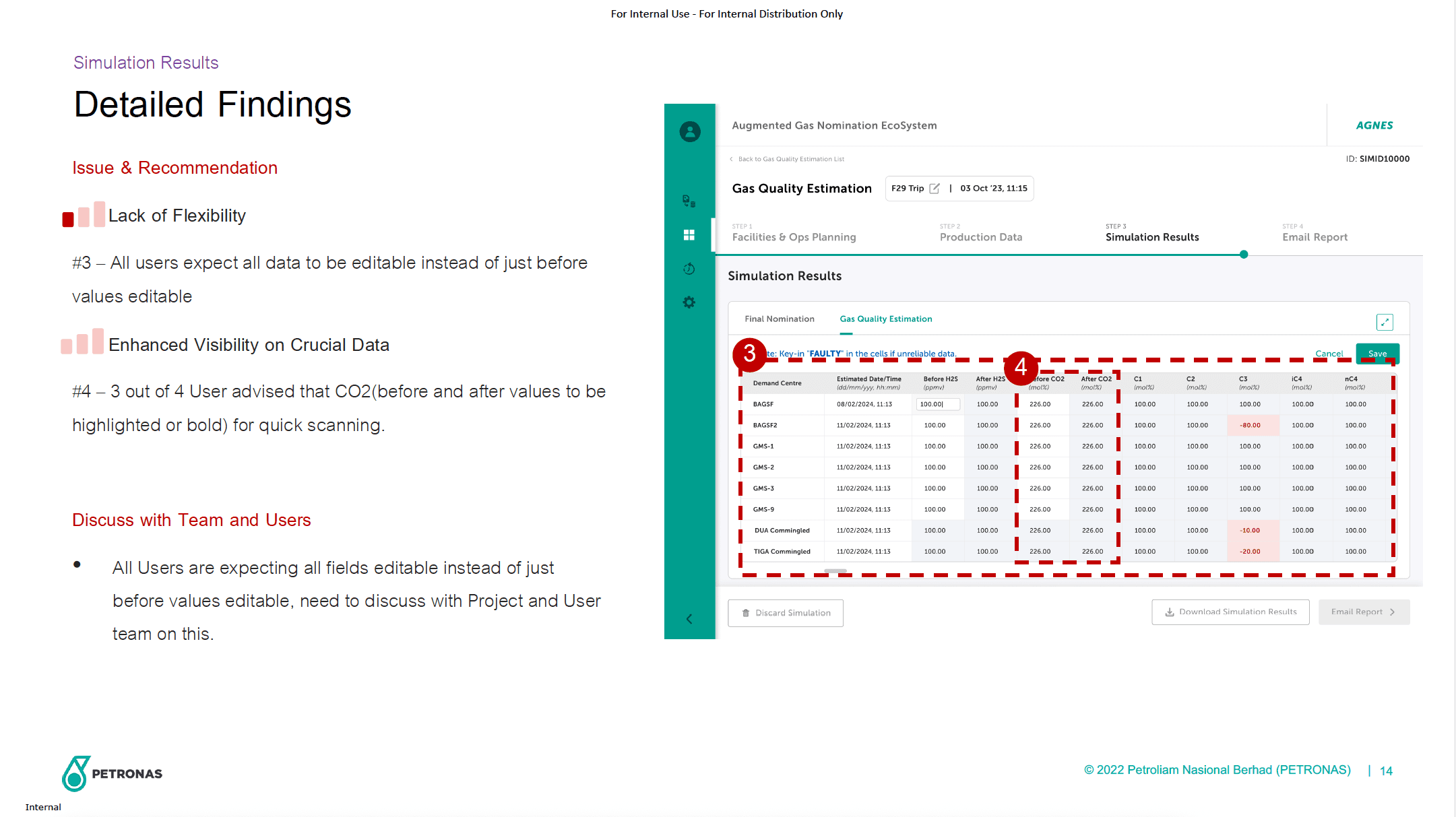Expand the table with the fullscreen icon
Image resolution: width=1456 pixels, height=817 pixels.
[1385, 322]
